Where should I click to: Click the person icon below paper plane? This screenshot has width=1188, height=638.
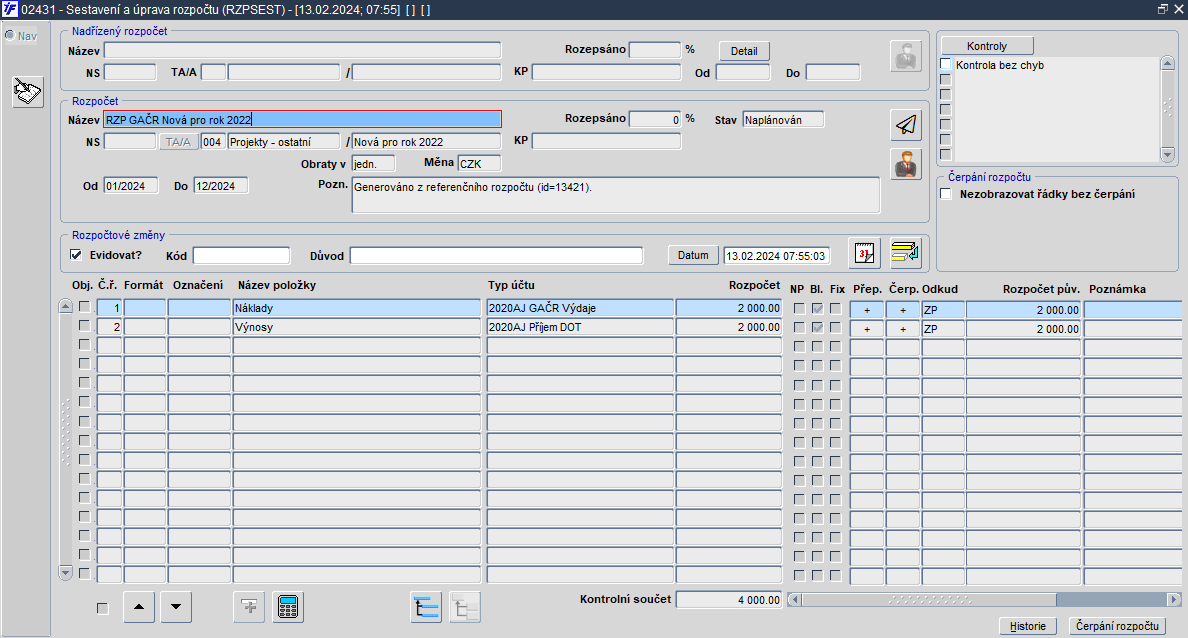pyautogui.click(x=905, y=164)
